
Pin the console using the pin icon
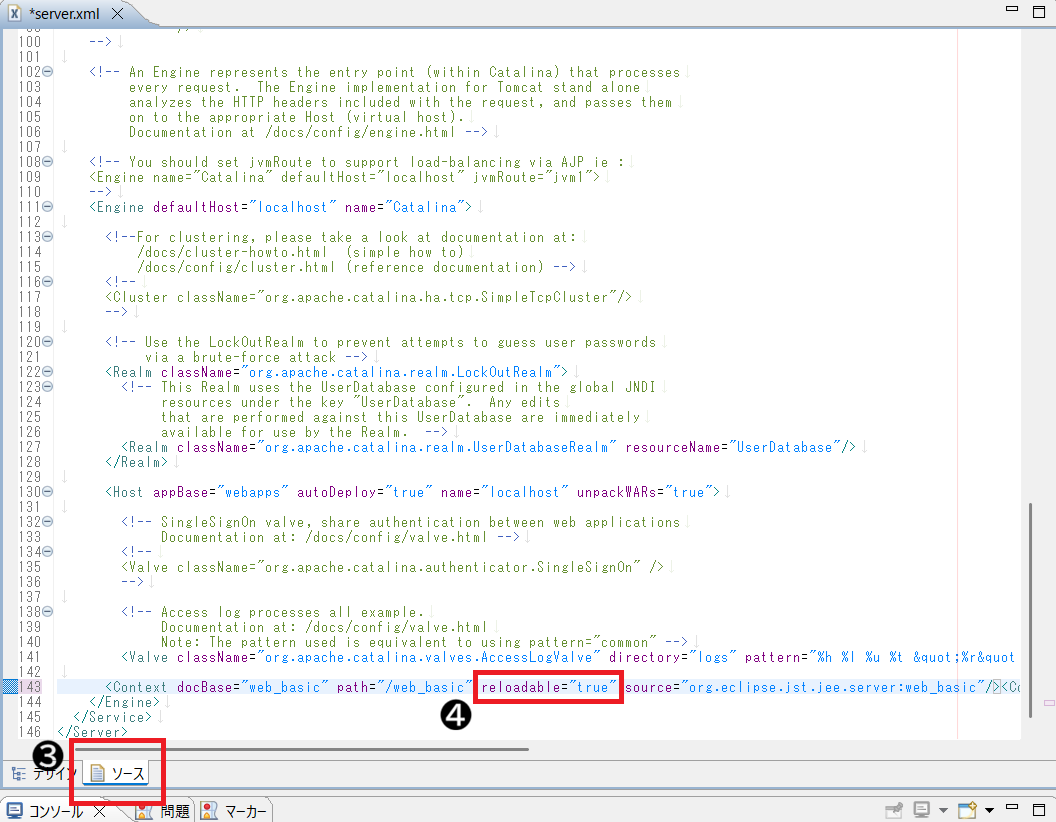(x=893, y=810)
